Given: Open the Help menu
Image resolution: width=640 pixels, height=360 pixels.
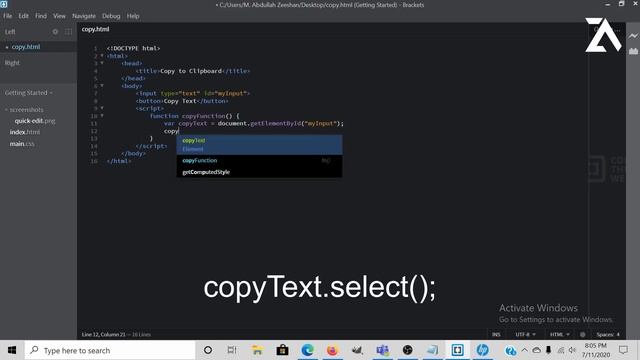Looking at the screenshot, I should click(133, 16).
